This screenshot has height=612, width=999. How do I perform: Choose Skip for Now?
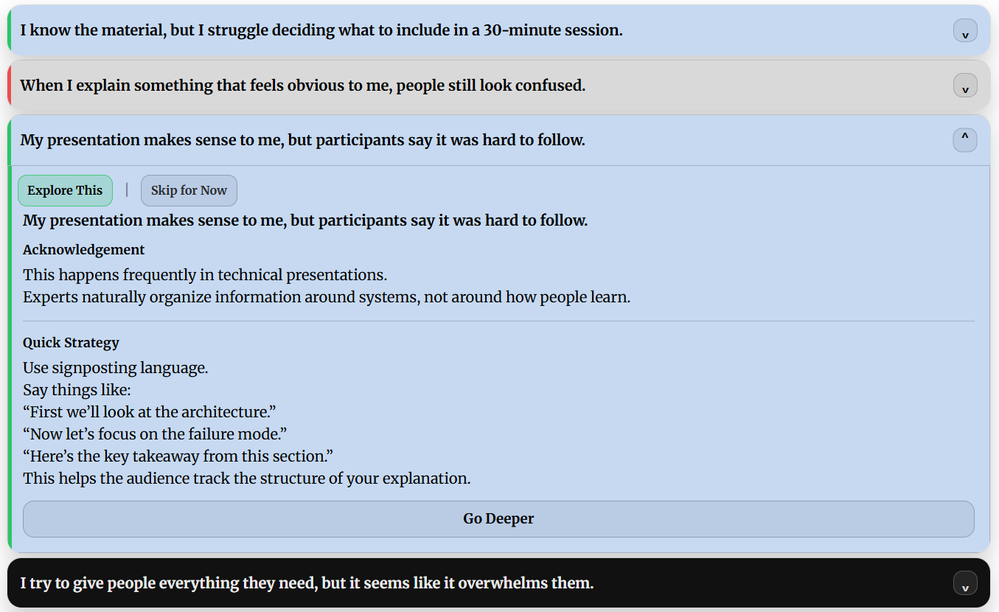coord(189,191)
